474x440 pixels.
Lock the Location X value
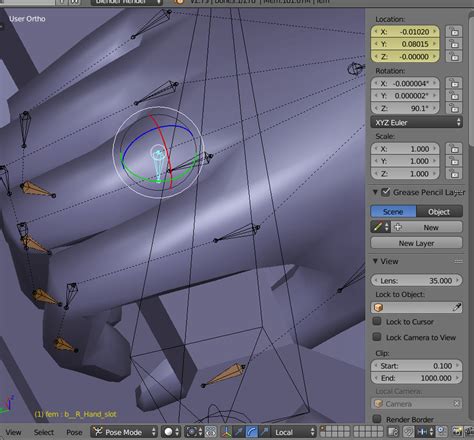coord(454,32)
